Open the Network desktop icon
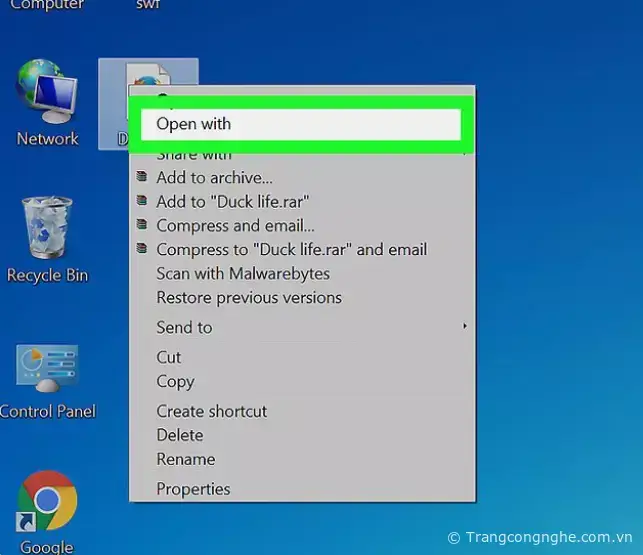Image resolution: width=643 pixels, height=555 pixels. pos(46,96)
